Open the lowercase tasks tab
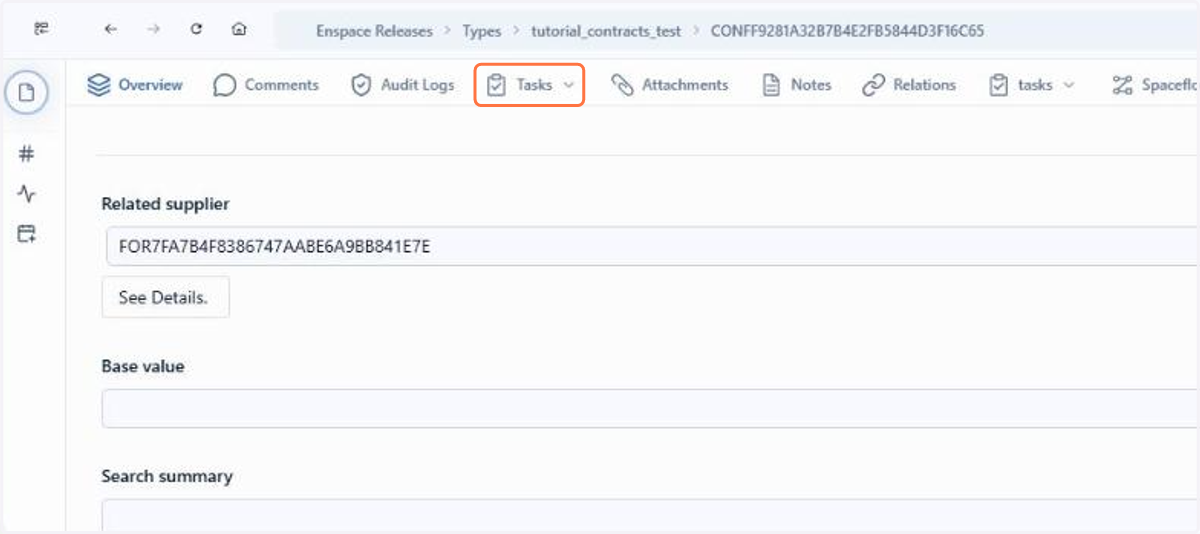 (1031, 86)
